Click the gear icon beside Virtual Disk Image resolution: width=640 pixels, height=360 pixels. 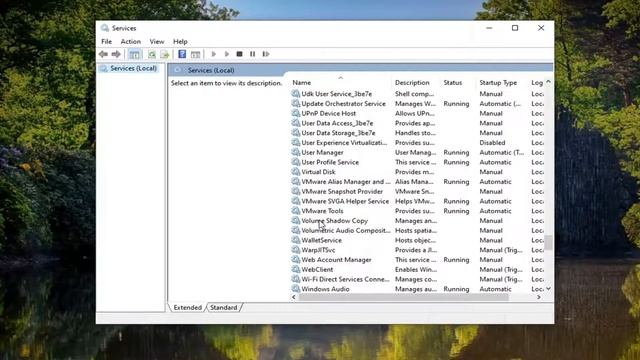coord(296,172)
